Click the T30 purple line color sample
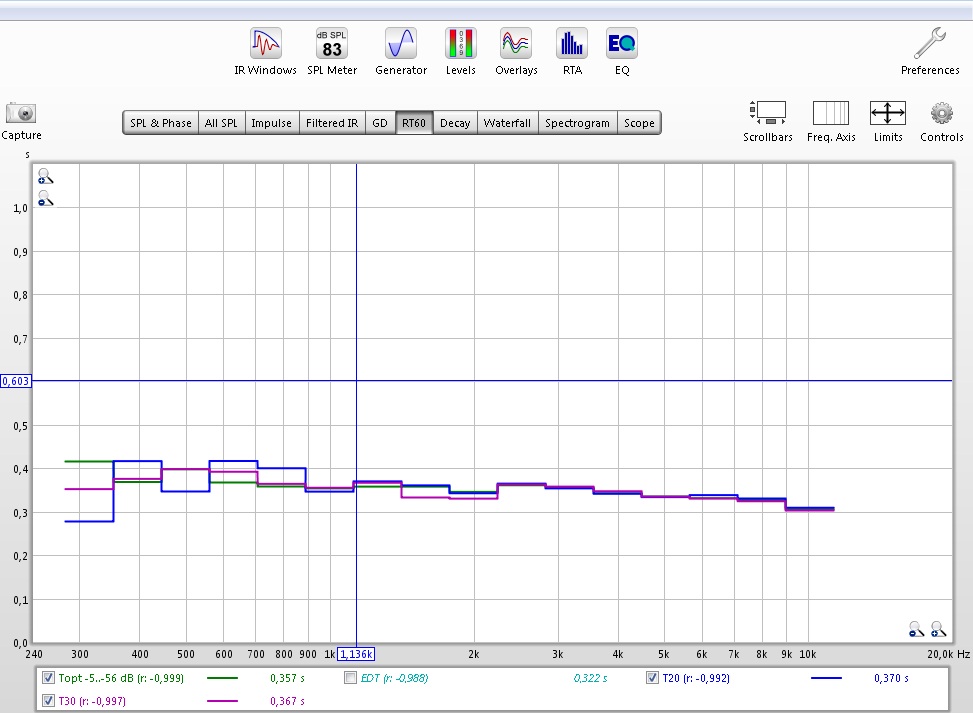This screenshot has width=973, height=713. [222, 701]
